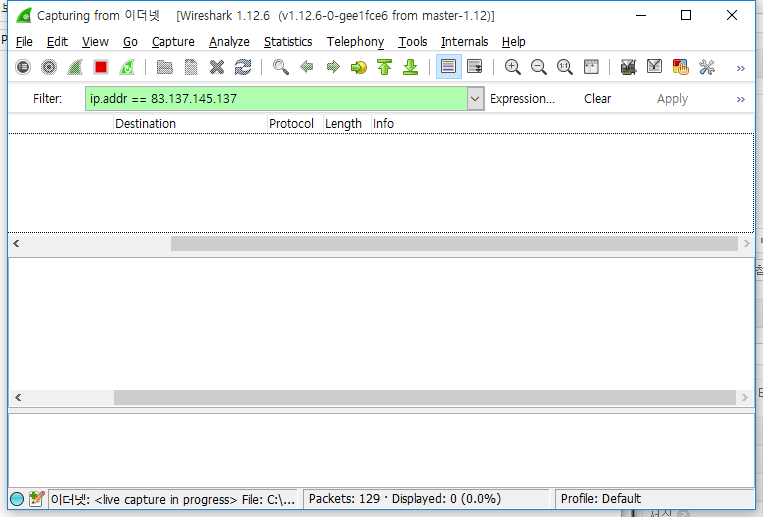Find a packet magnifier icon

coord(281,67)
